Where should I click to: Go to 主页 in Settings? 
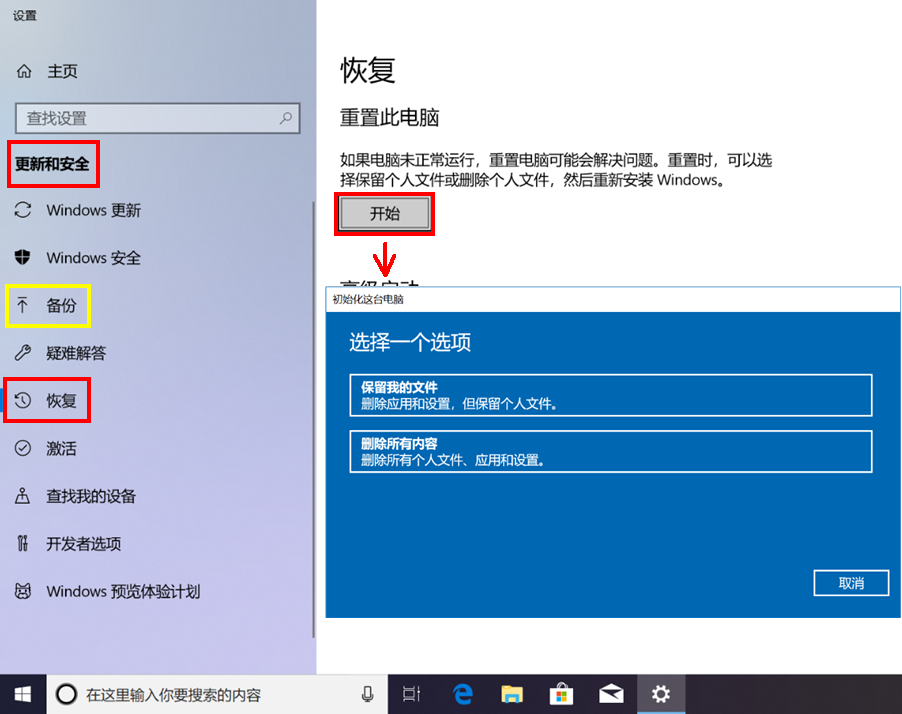pos(62,71)
